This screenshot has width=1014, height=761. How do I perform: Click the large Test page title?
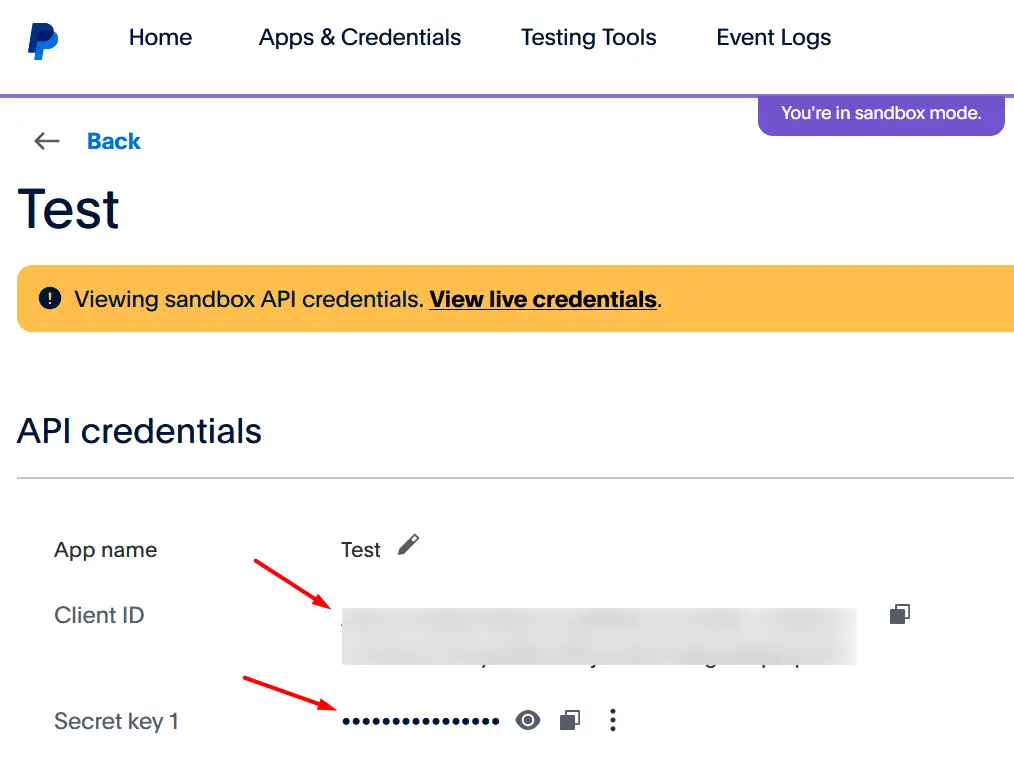point(69,209)
